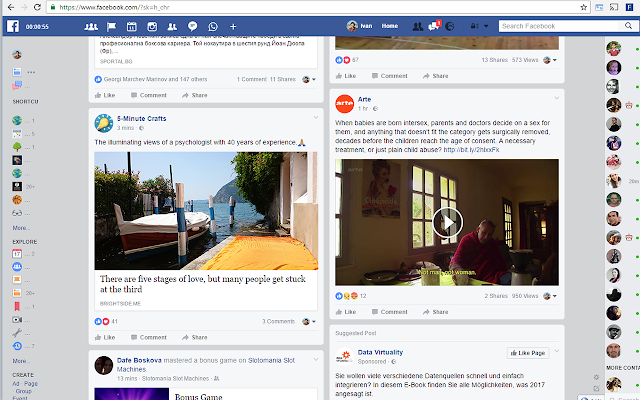
Task: Bookmark this page with the star icon
Action: pyautogui.click(x=584, y=7)
